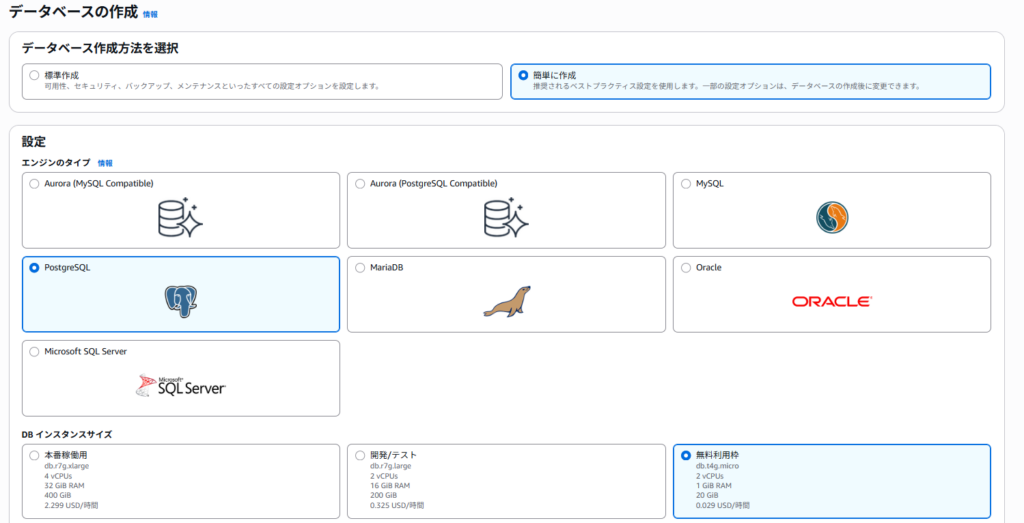Pick the 開発/テスト instance size radio

[x=360, y=455]
